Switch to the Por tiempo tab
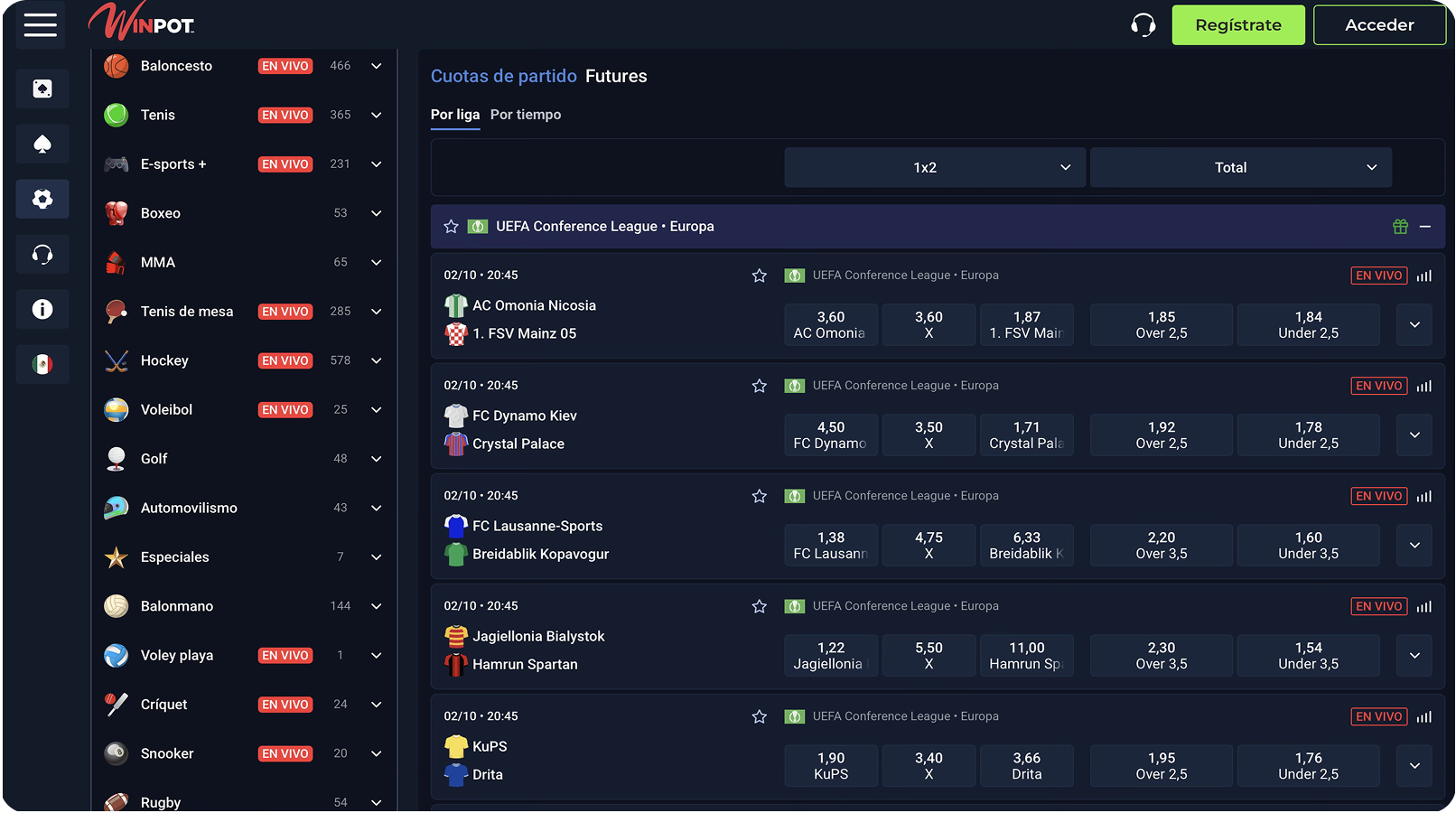This screenshot has height=813, width=1456. coord(526,115)
